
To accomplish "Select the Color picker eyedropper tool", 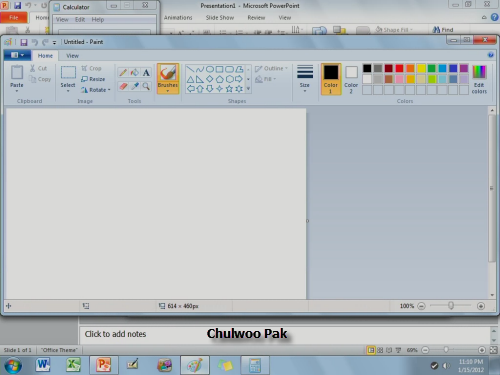I will pyautogui.click(x=135, y=86).
